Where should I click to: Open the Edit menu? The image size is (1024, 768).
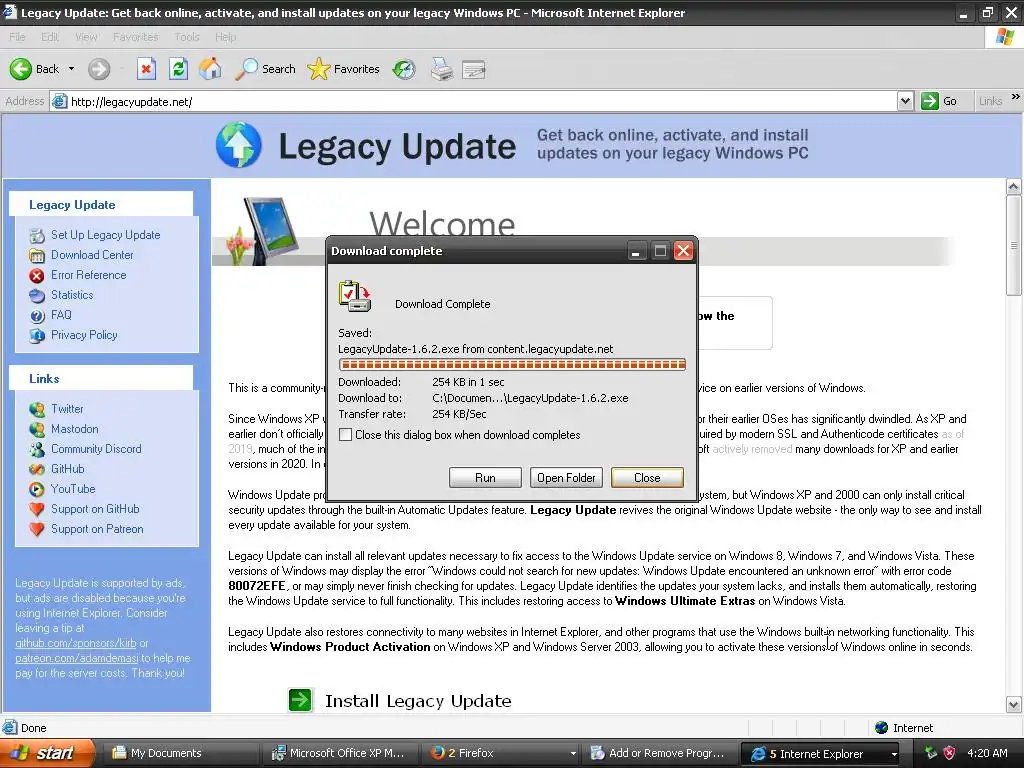pos(50,37)
